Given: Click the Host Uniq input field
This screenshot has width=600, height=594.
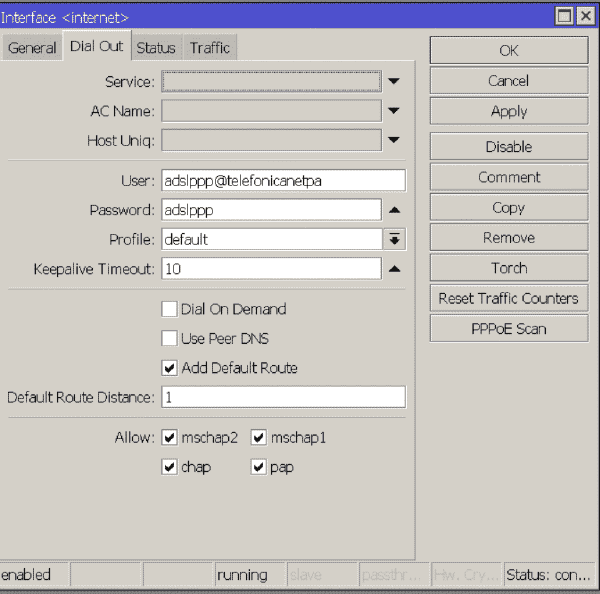Looking at the screenshot, I should (x=271, y=140).
